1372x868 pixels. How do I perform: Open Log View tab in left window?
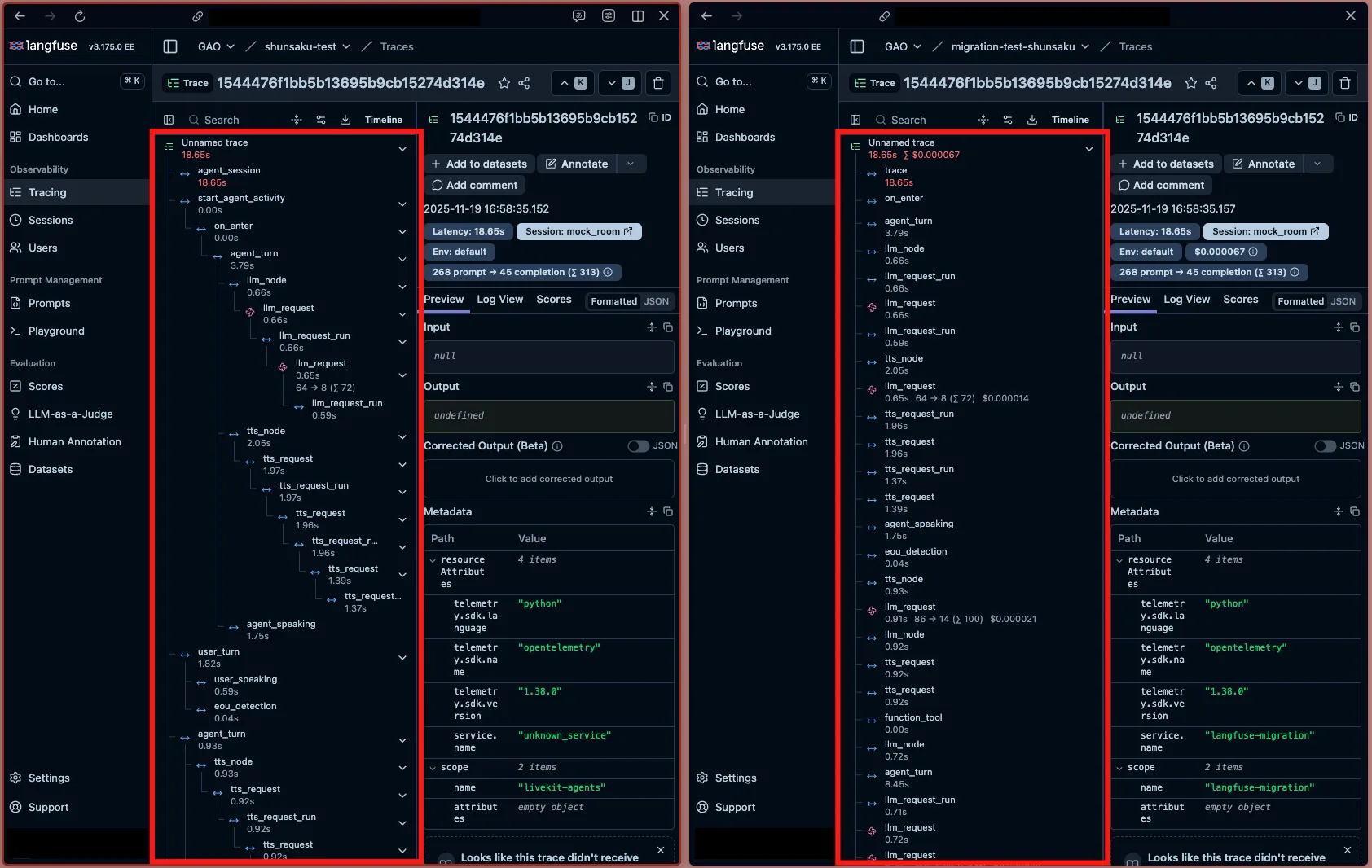pyautogui.click(x=499, y=300)
